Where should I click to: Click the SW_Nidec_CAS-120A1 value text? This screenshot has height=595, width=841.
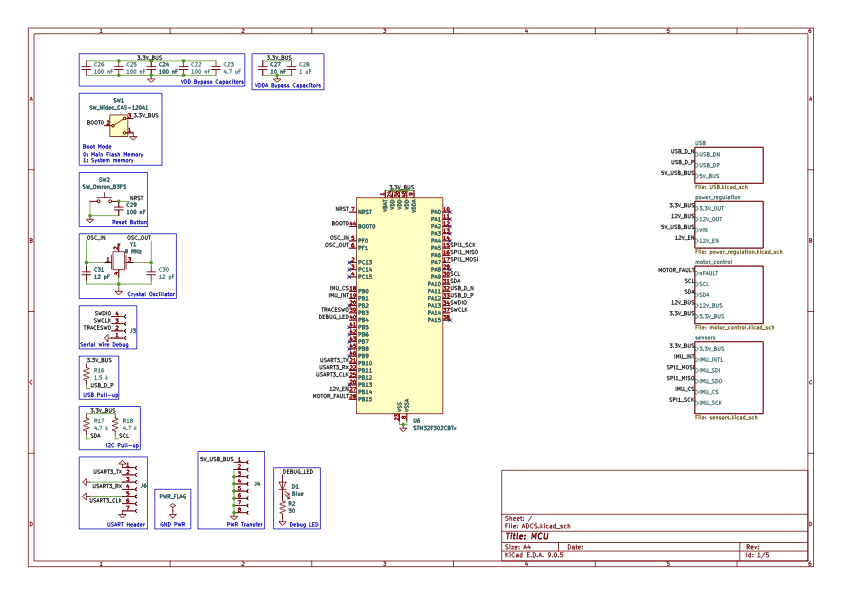(119, 107)
